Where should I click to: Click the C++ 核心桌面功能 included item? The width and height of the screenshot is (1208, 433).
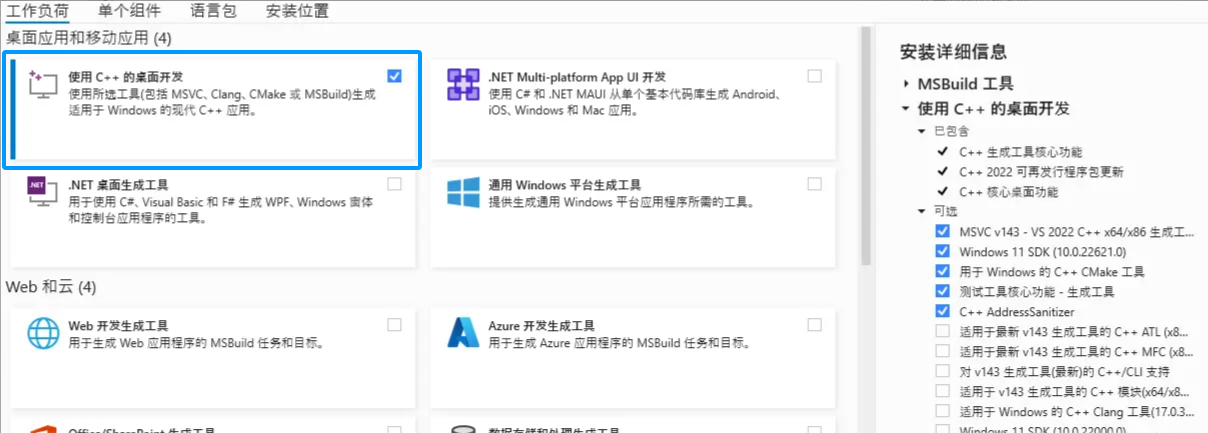pyautogui.click(x=1008, y=192)
